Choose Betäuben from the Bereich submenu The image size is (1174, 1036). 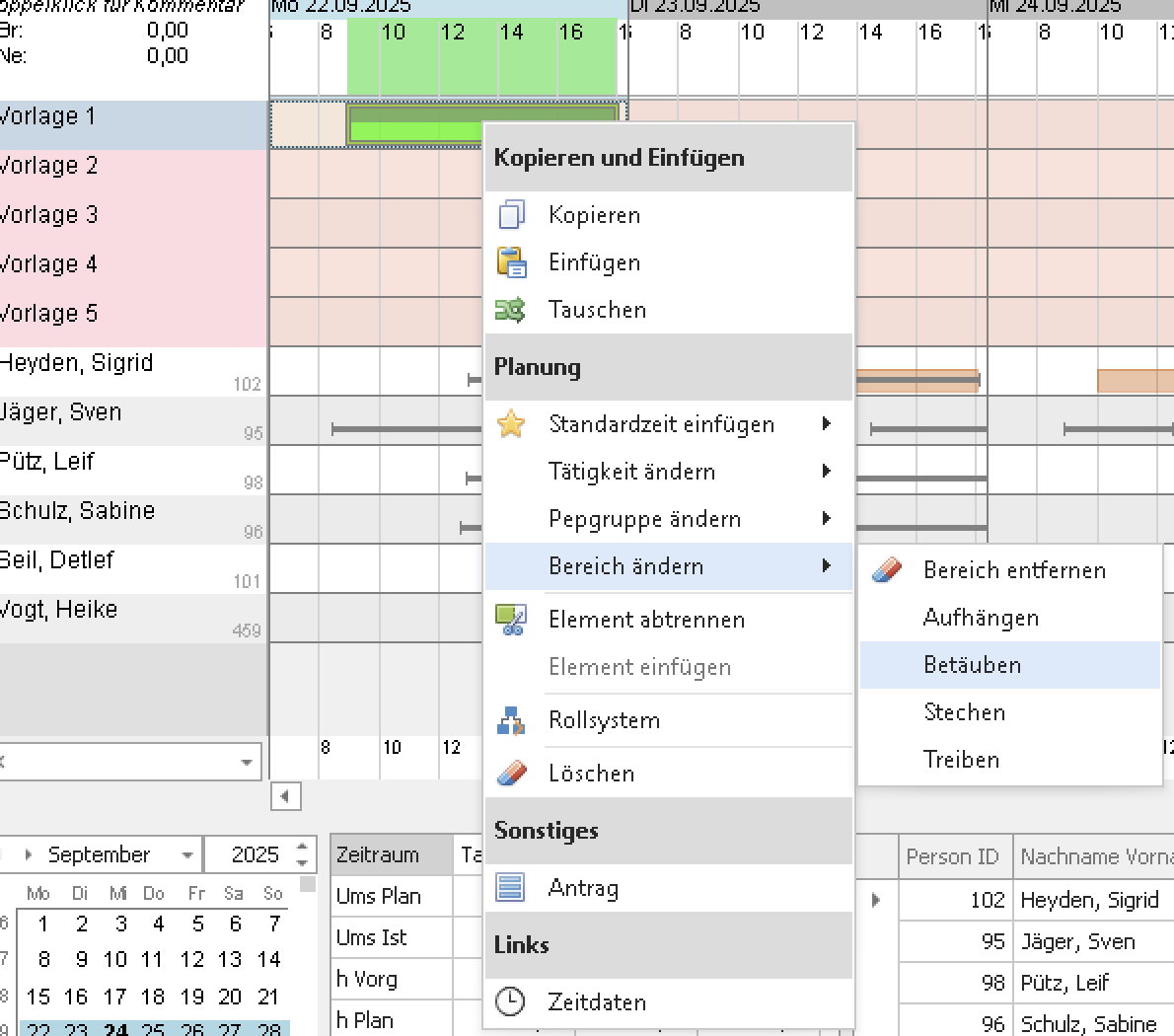click(972, 665)
